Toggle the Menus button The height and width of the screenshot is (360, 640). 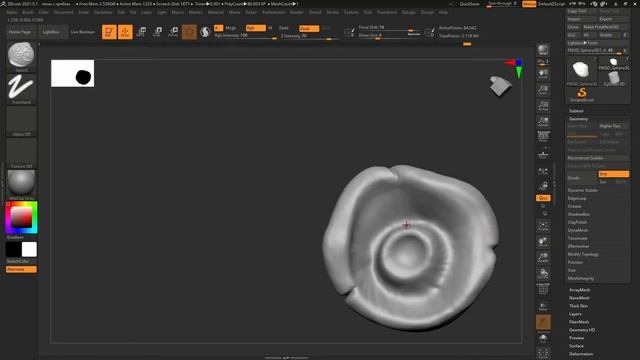529,4
